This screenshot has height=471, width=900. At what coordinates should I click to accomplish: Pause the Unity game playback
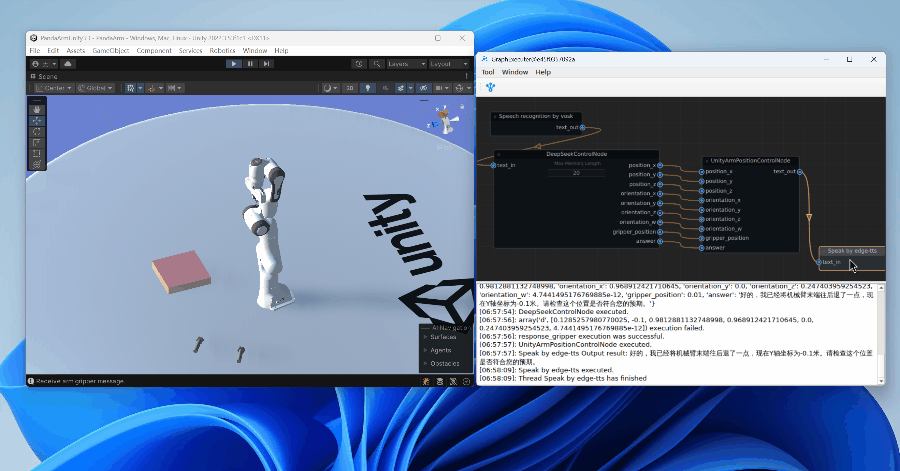[250, 64]
